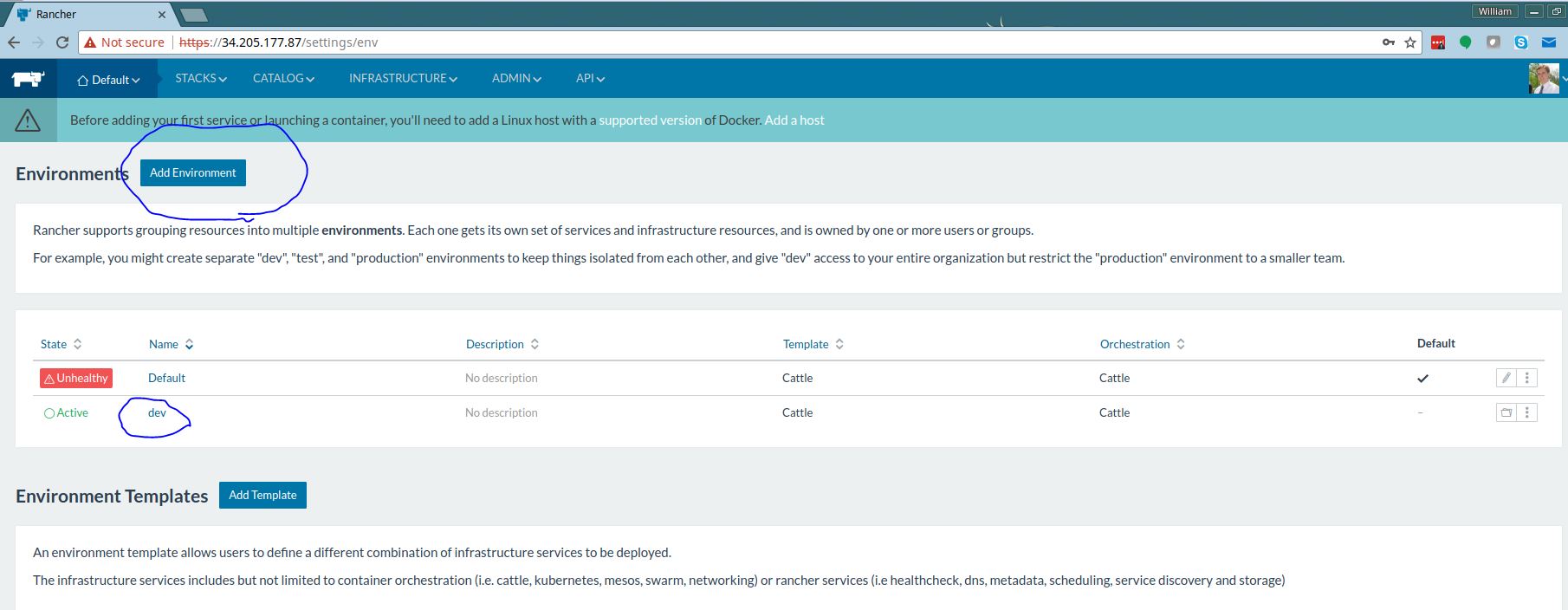Click the Add Environment button
Viewport: 1568px width, 610px height.
coord(193,172)
